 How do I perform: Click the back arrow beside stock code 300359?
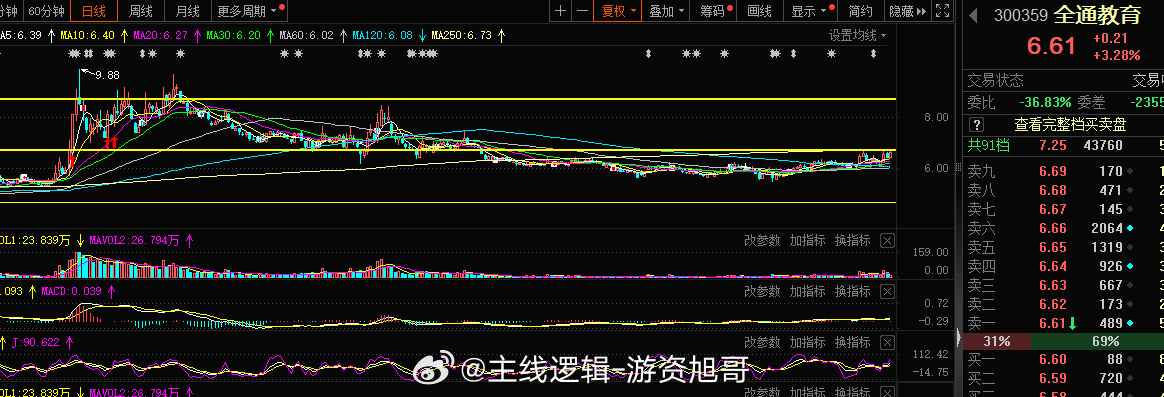(x=972, y=16)
